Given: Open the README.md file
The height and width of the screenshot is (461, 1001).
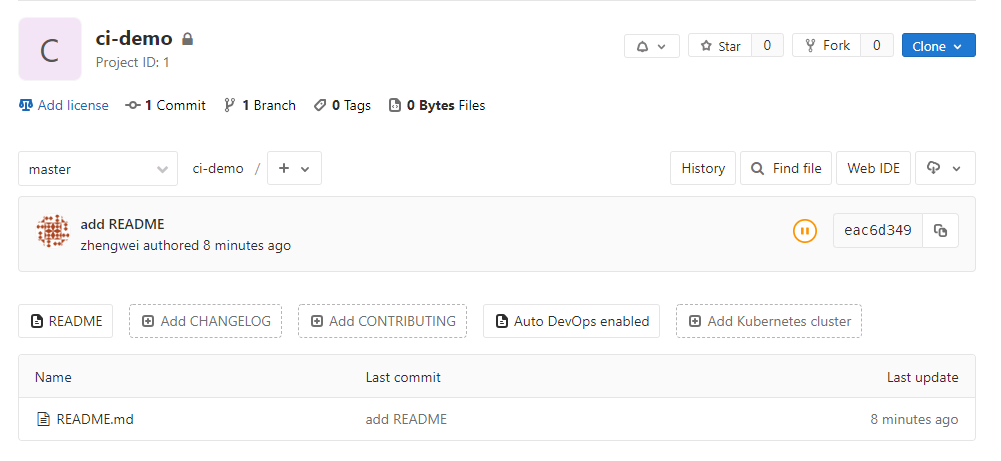Looking at the screenshot, I should [x=94, y=419].
